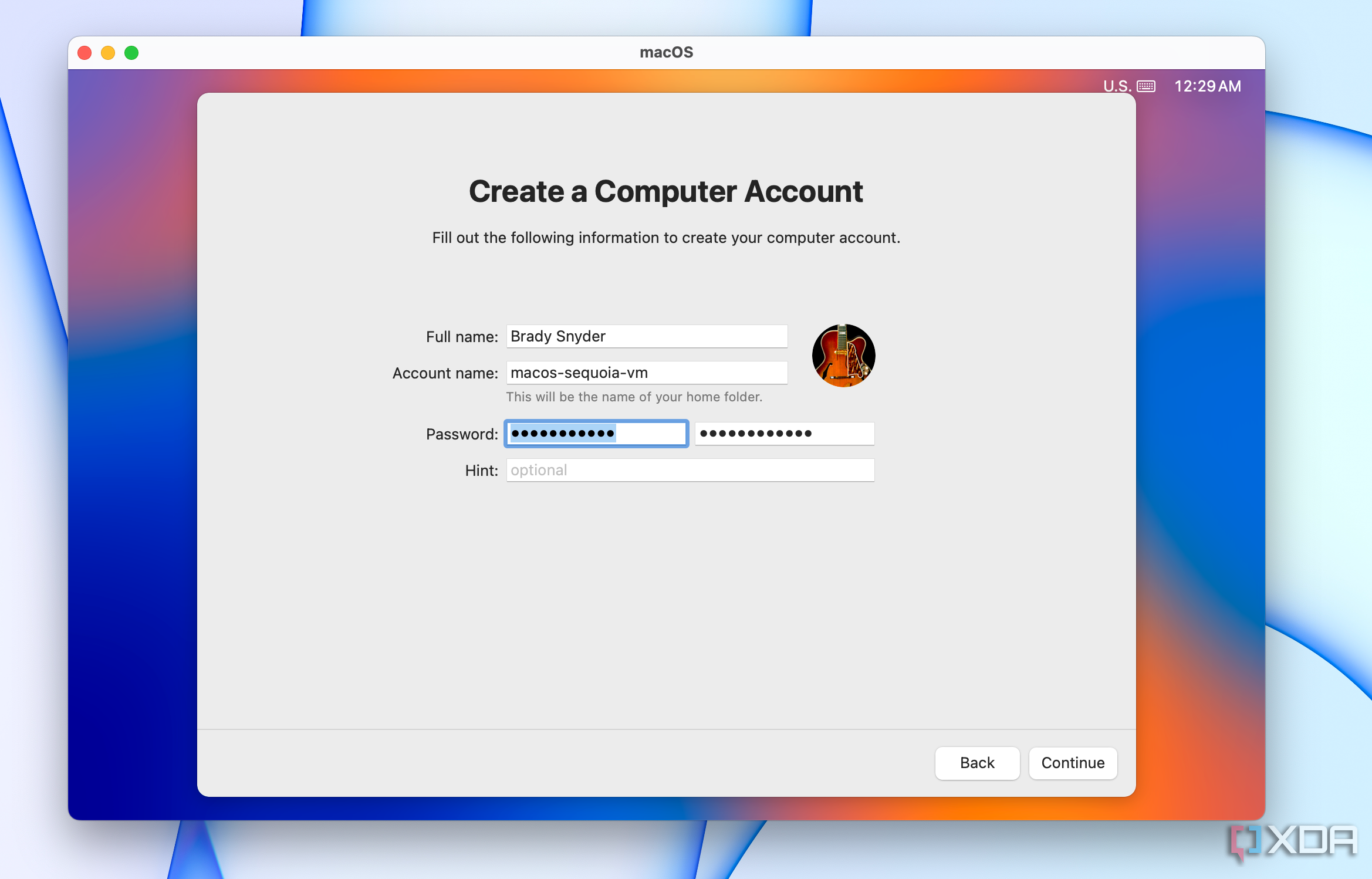
Task: Click the green full-screen button
Action: tap(130, 51)
